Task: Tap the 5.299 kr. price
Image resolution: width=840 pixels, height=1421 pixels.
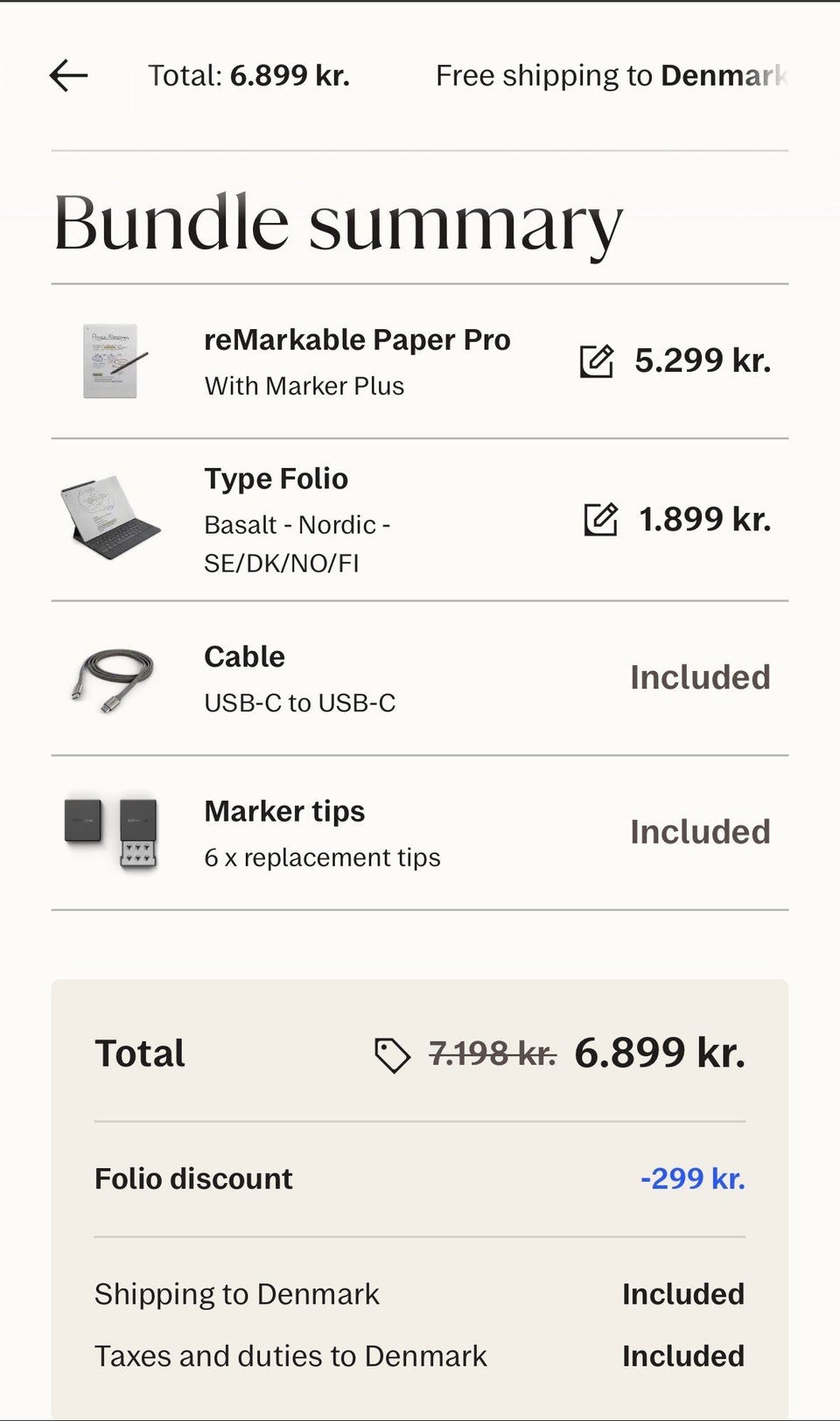Action: click(x=703, y=360)
